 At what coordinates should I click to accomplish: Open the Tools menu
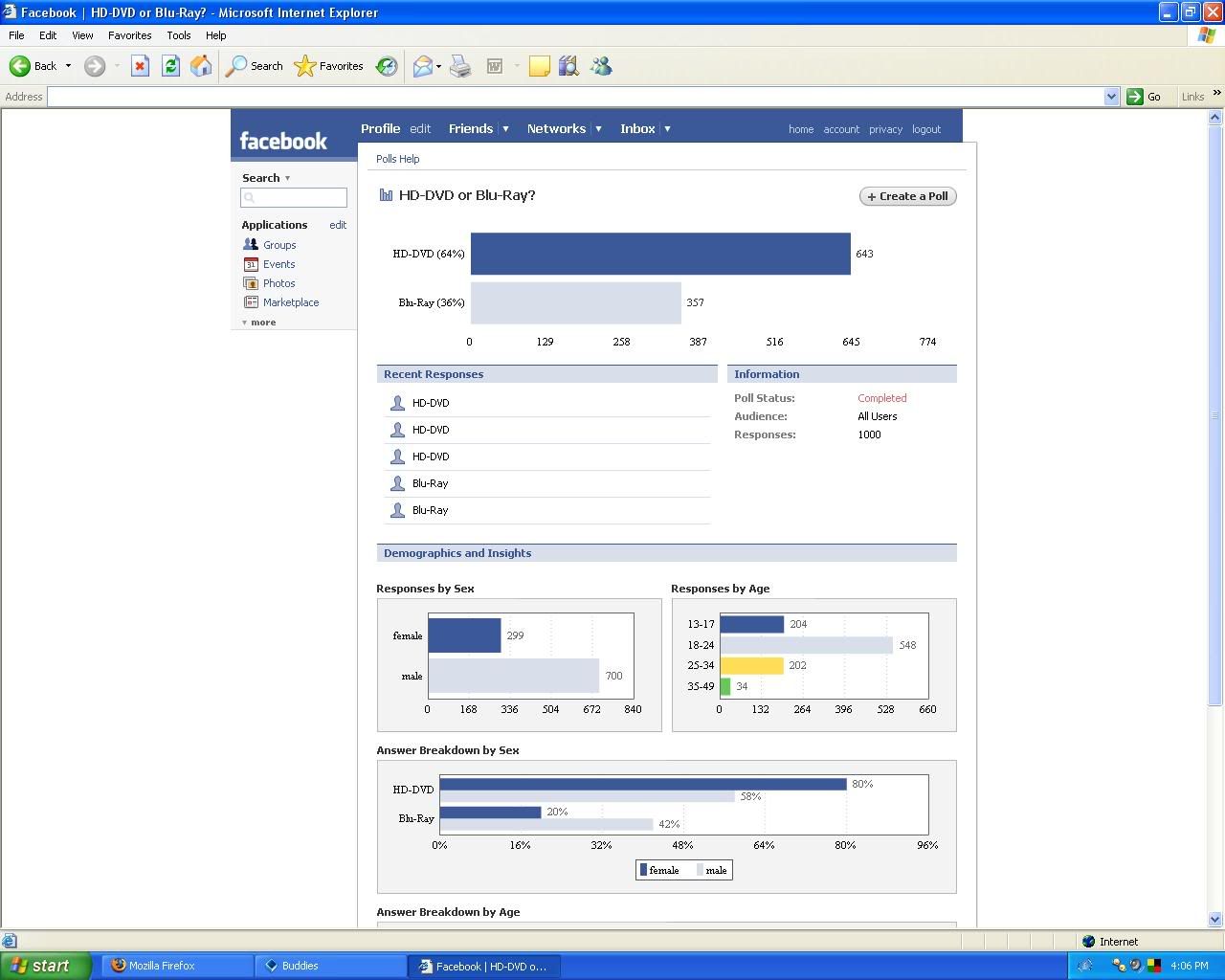click(179, 35)
